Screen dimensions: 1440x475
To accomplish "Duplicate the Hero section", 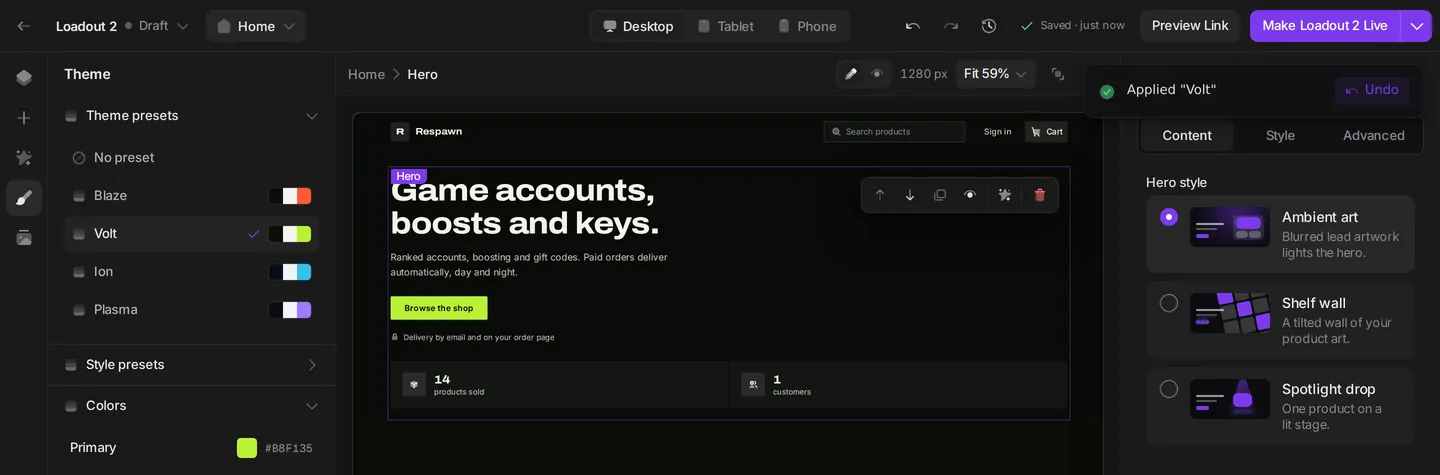I will (940, 195).
